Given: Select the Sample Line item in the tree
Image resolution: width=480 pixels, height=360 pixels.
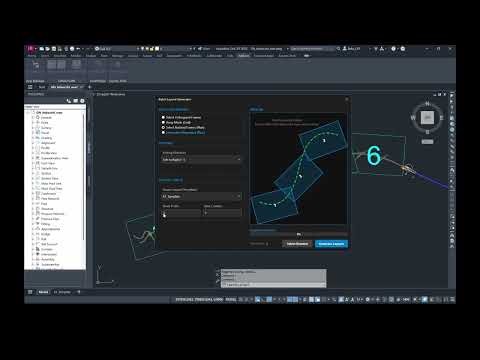Looking at the screenshot, I should [x=50, y=168].
